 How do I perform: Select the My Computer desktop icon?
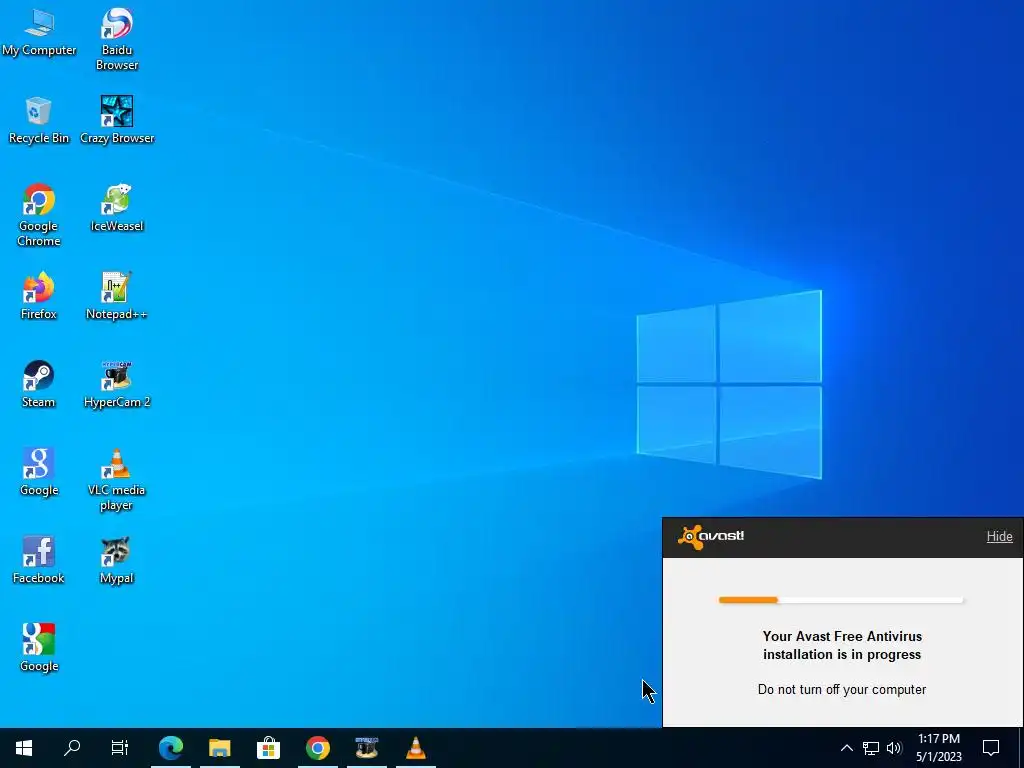[39, 33]
